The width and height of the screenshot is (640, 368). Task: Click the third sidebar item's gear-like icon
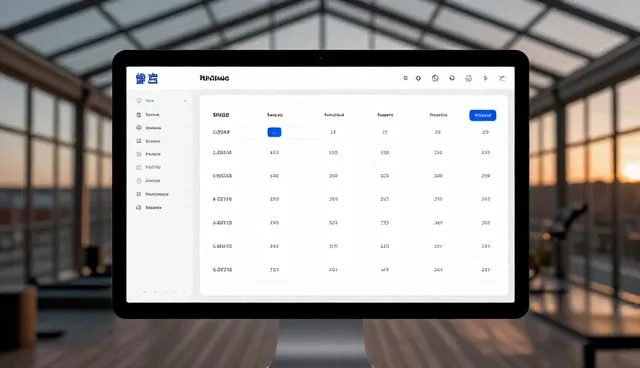139,128
